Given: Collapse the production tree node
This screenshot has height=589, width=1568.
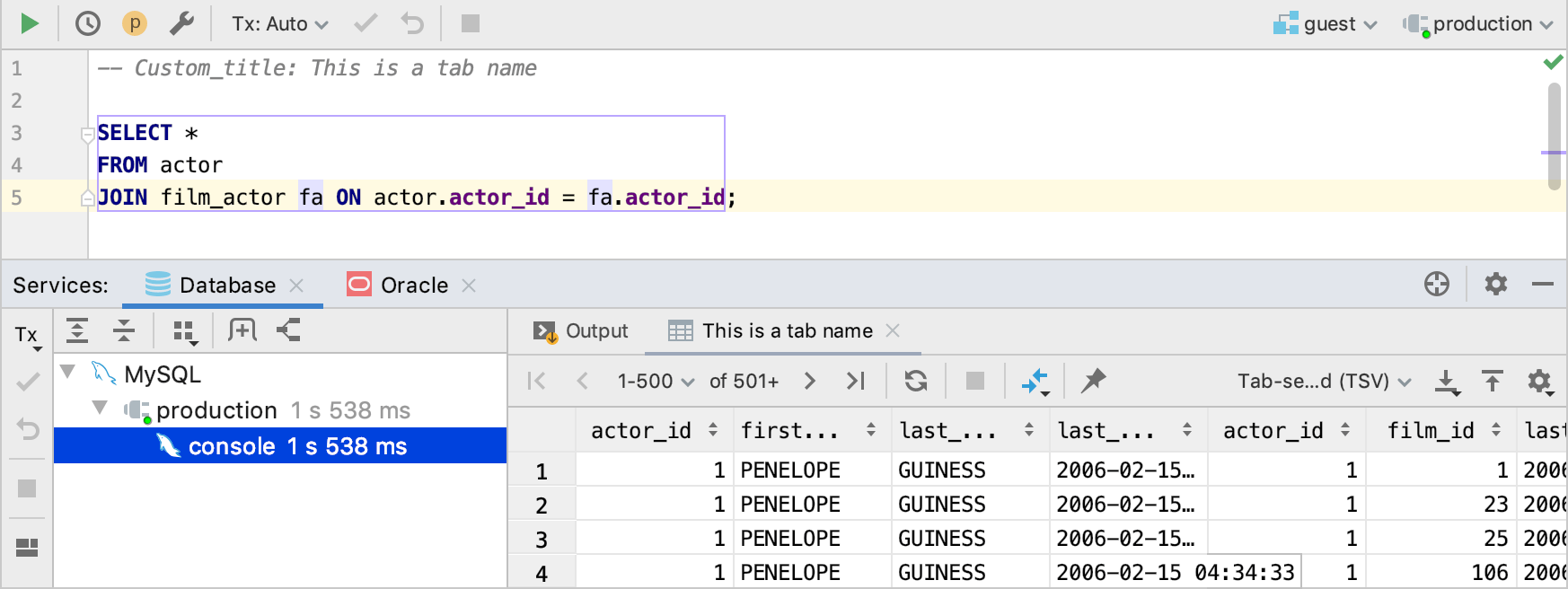Looking at the screenshot, I should click(x=100, y=409).
